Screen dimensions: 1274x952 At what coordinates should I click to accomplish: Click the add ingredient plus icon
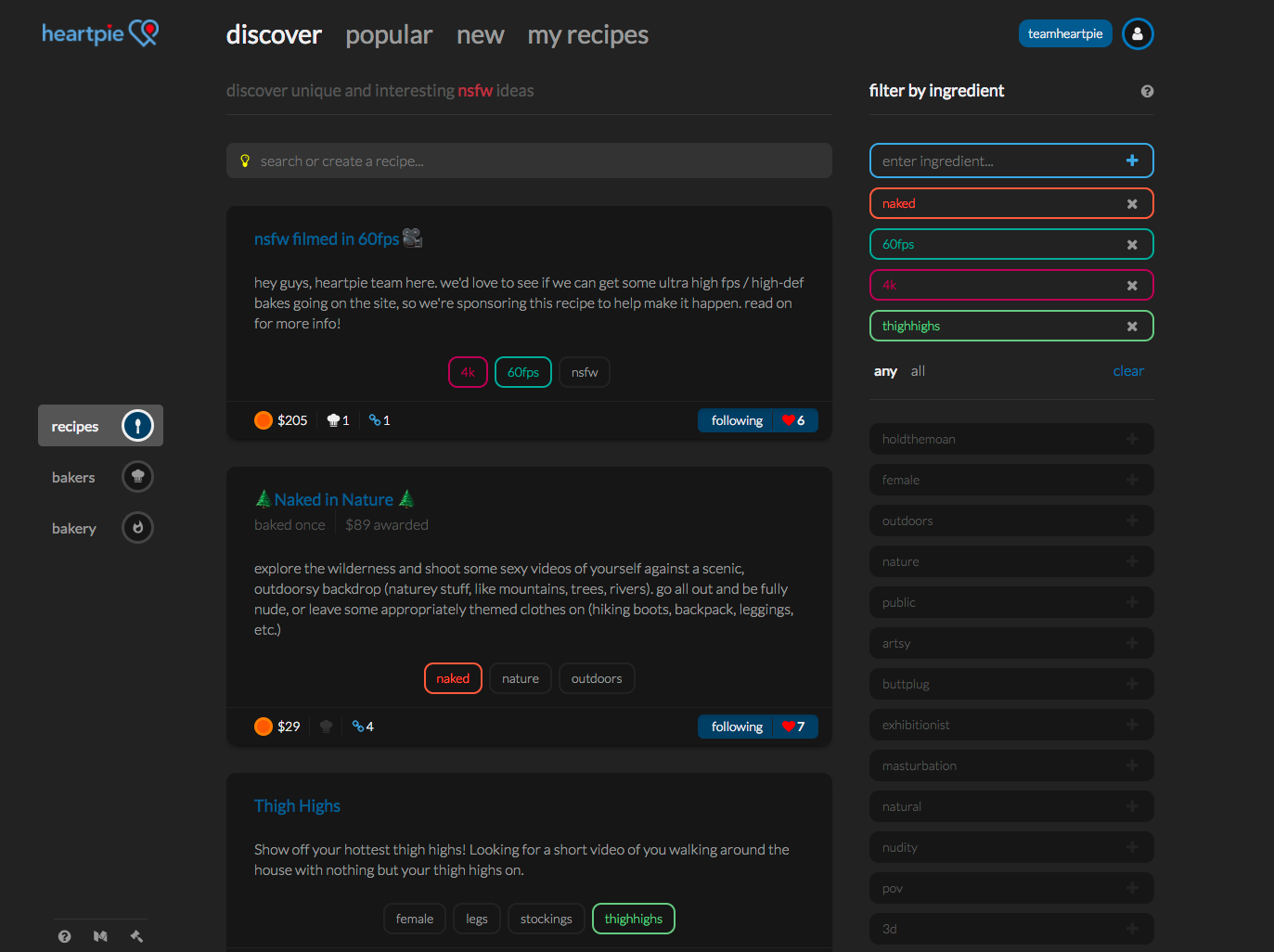click(x=1132, y=161)
